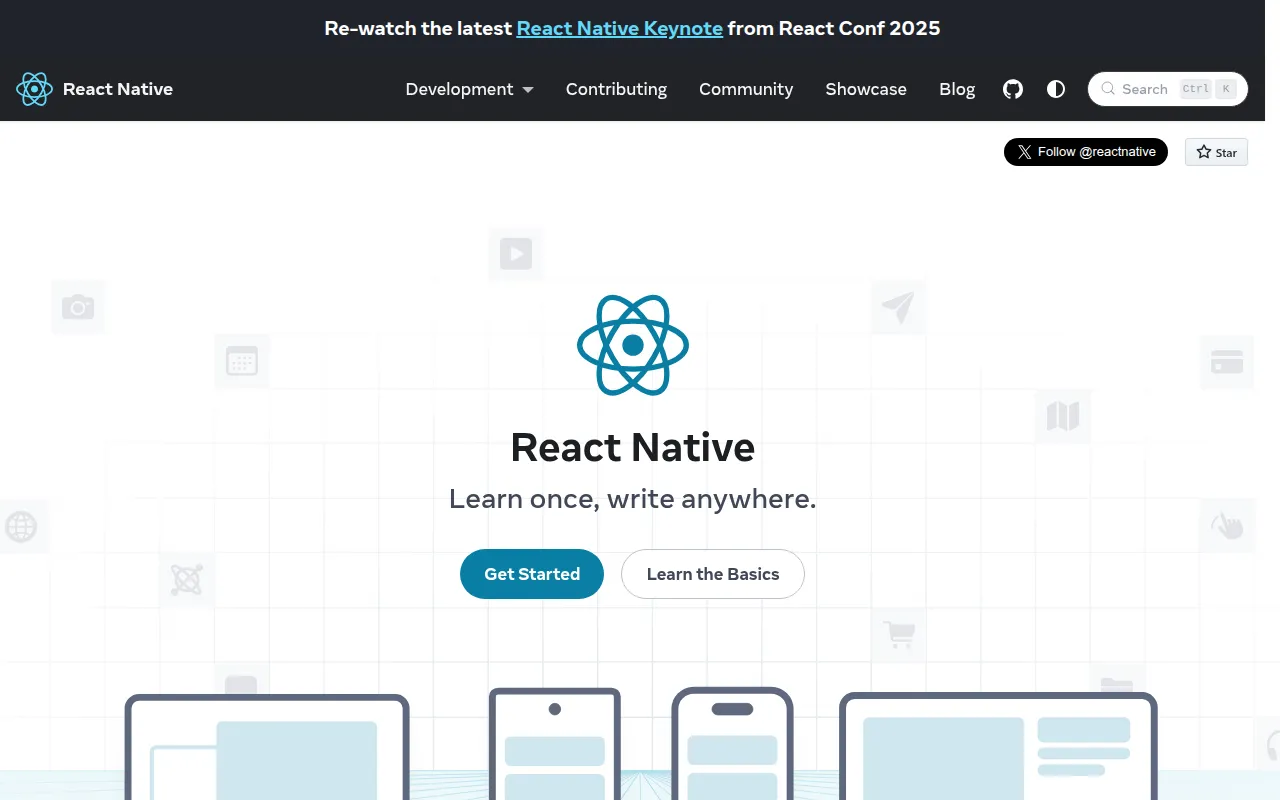The height and width of the screenshot is (800, 1280).
Task: Click the tagline "Learn once, write anywhere."
Action: (633, 498)
